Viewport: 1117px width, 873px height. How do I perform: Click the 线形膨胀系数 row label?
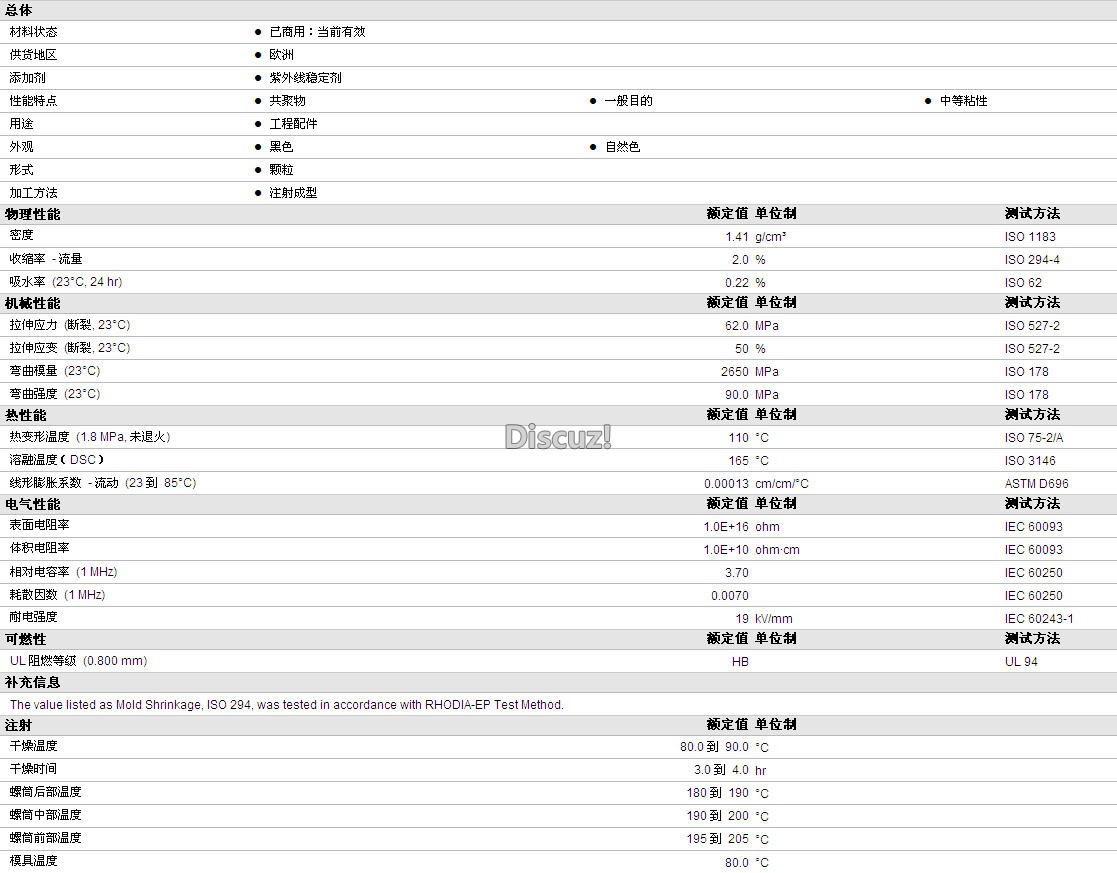(x=103, y=483)
